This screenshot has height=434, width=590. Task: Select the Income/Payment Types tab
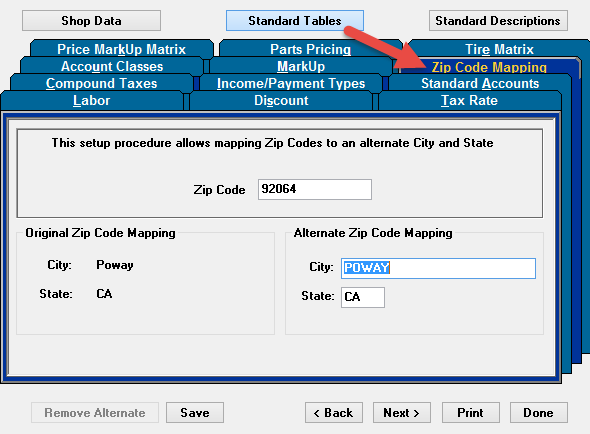(x=291, y=83)
